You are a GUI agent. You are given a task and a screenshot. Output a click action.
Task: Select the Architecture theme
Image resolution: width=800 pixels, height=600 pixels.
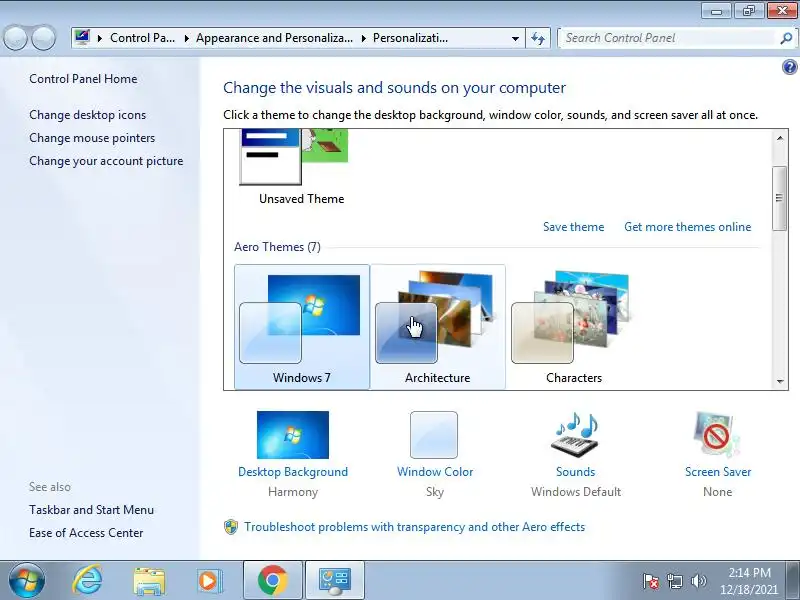(438, 327)
